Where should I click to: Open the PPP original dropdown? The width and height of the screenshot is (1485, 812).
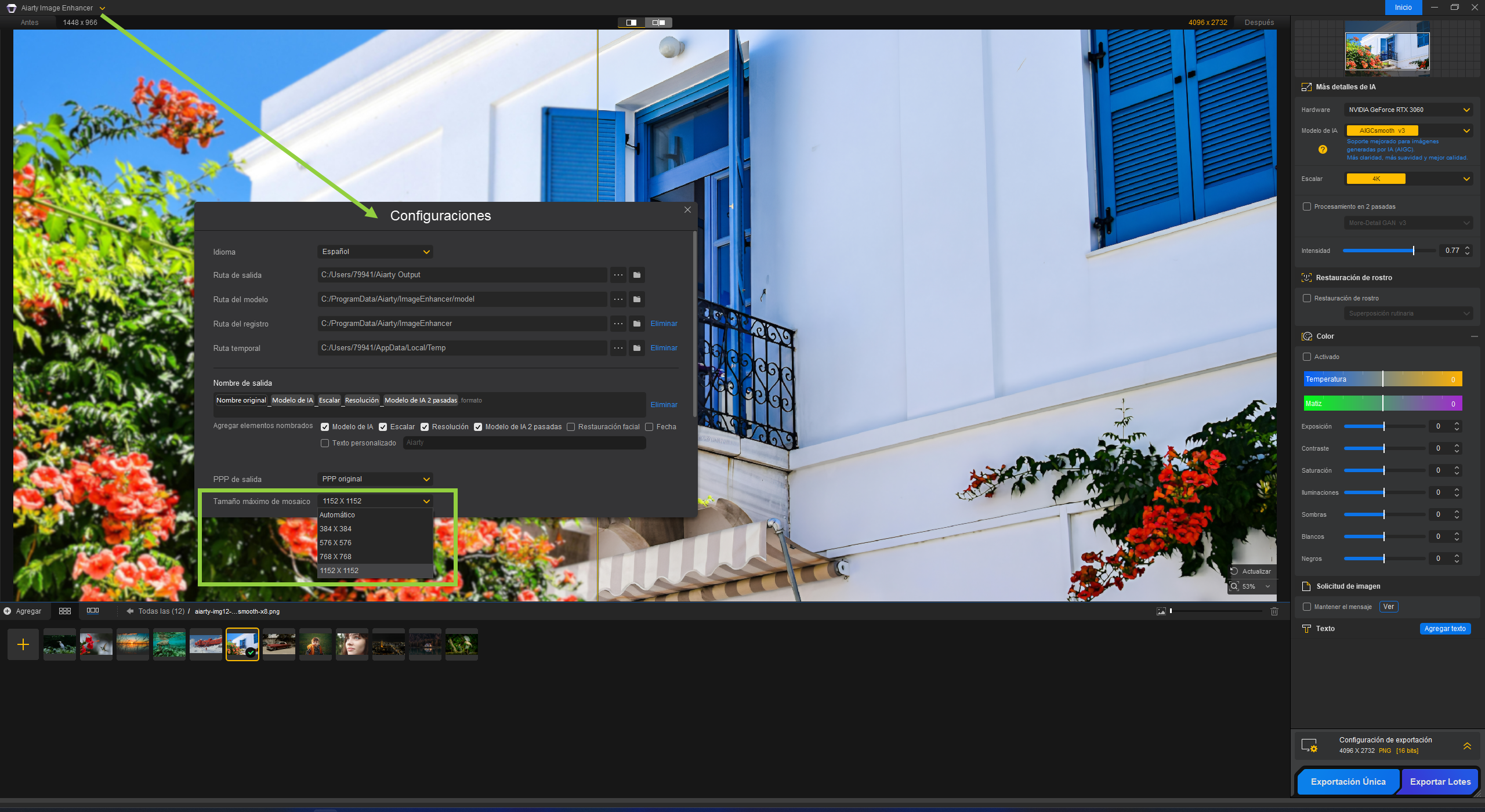pos(375,479)
